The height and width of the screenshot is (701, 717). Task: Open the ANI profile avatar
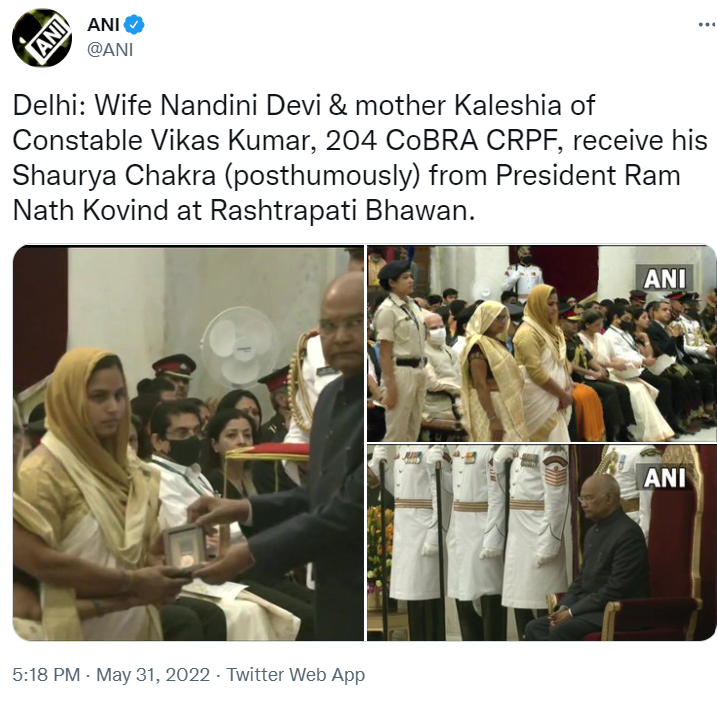click(x=42, y=37)
